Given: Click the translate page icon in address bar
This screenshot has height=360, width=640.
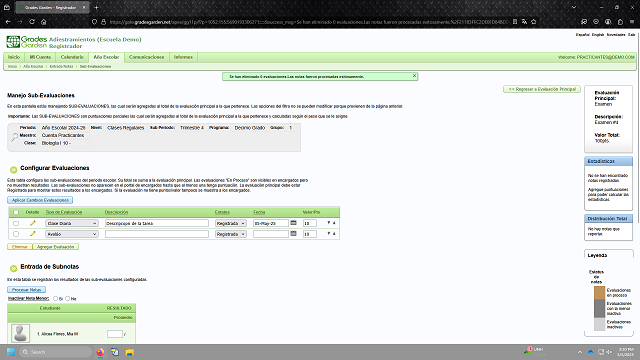Looking at the screenshot, I should [x=524, y=22].
